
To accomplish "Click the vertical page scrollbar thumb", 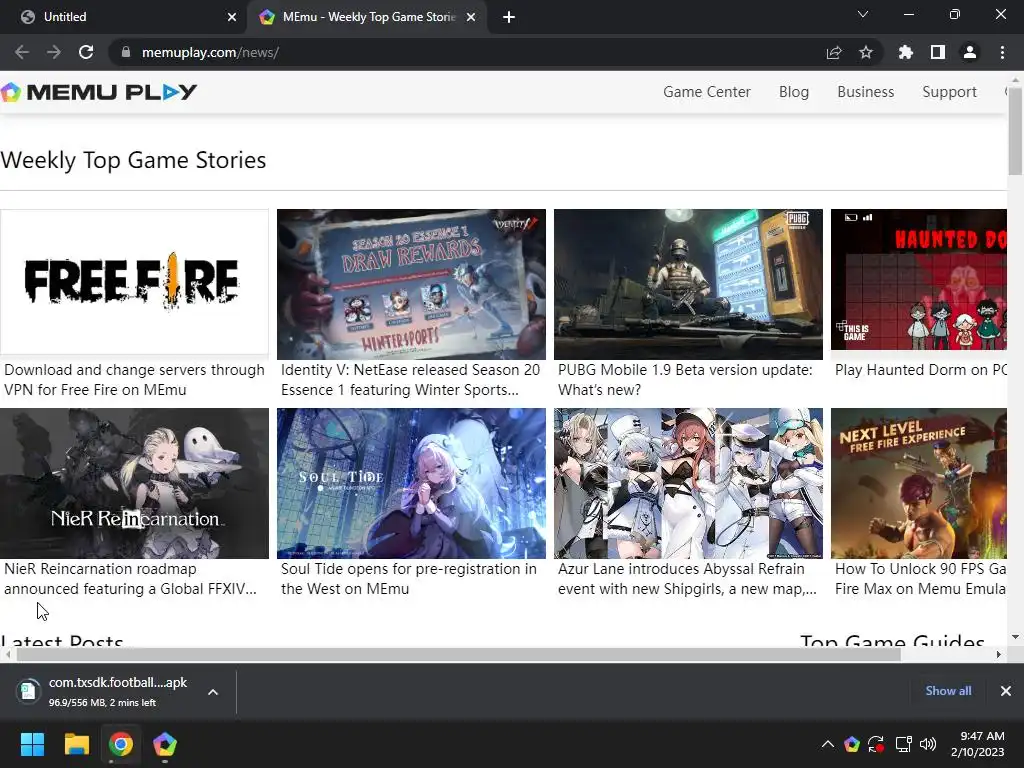I will coord(1015,131).
